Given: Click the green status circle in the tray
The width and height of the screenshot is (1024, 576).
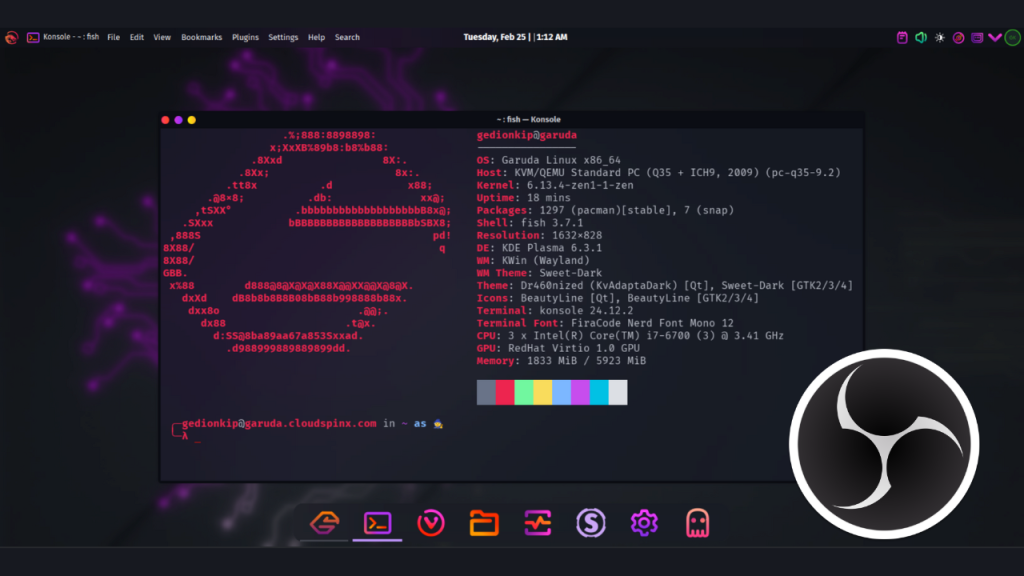Looking at the screenshot, I should [1013, 37].
